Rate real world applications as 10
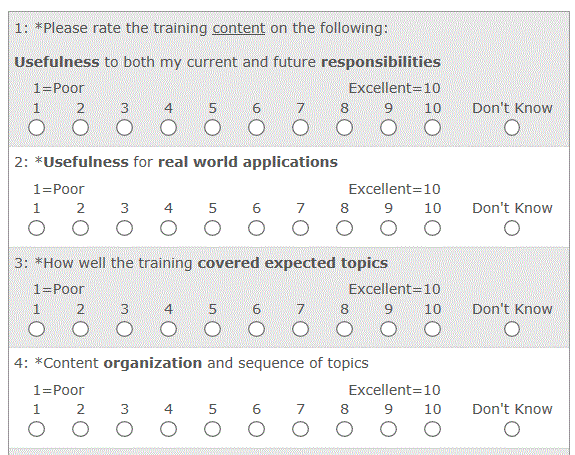Screen dimensions: 575x455 432,228
